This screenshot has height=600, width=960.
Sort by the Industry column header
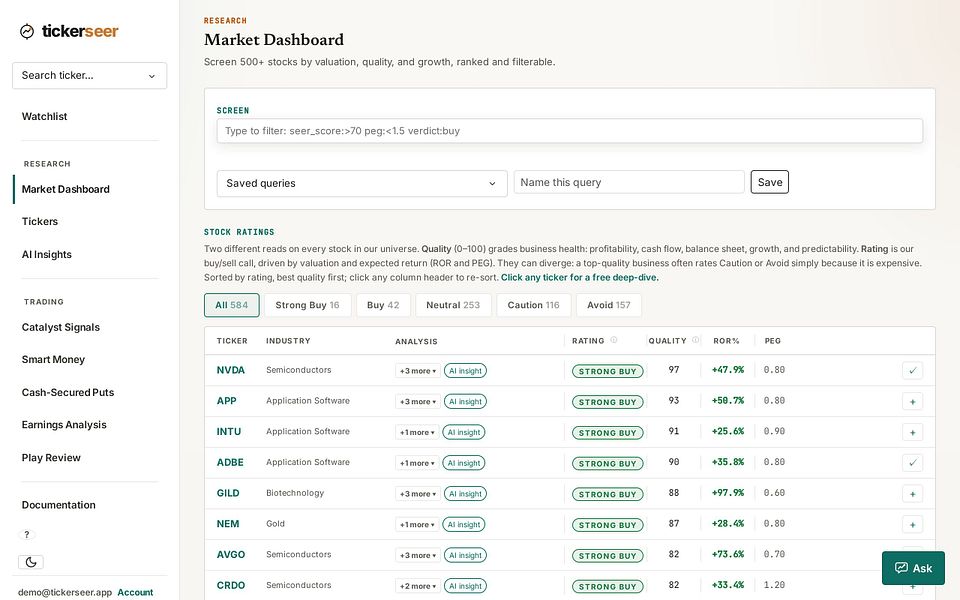pyautogui.click(x=288, y=340)
